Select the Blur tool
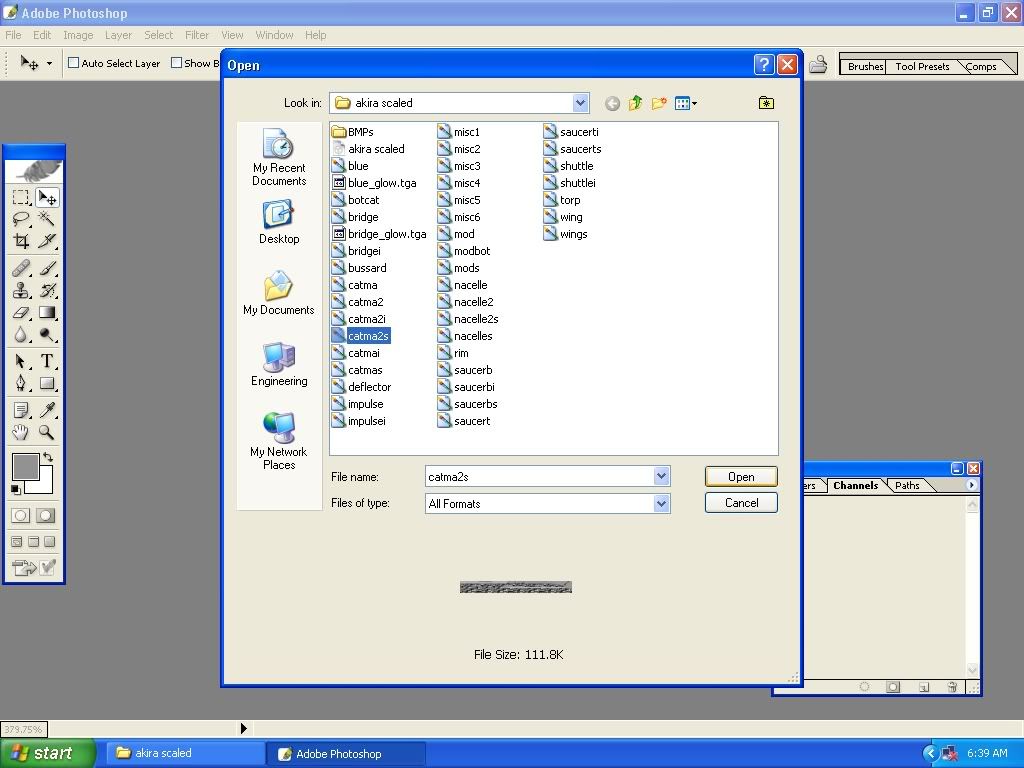This screenshot has width=1024, height=768. 21,334
